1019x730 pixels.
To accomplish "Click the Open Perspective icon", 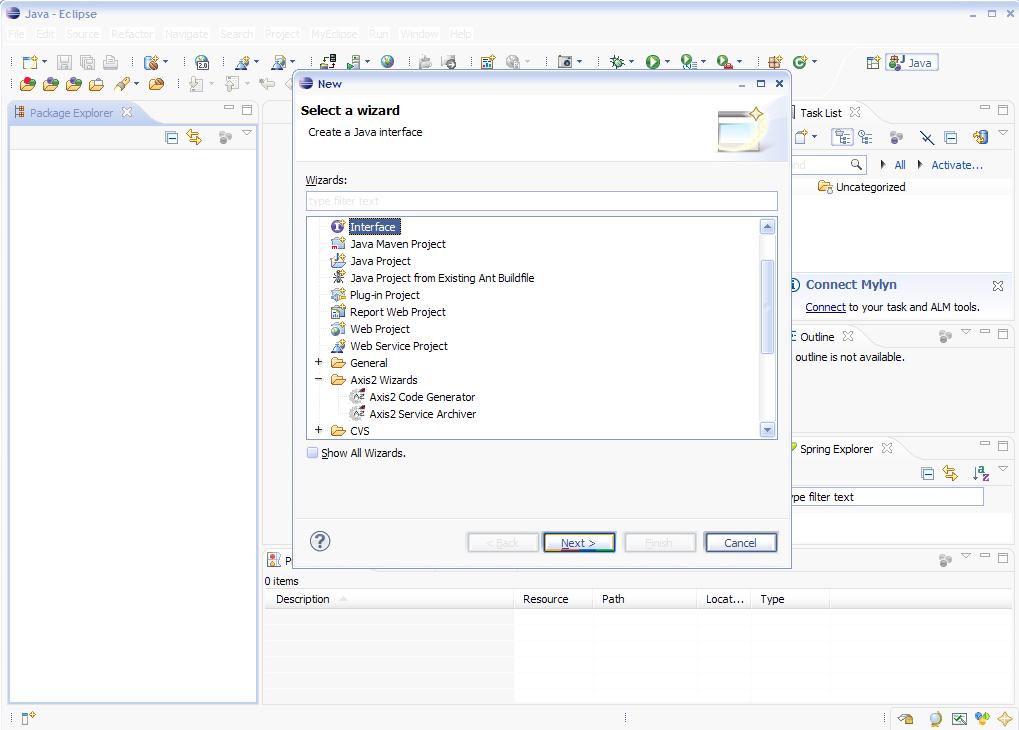I will coord(873,62).
